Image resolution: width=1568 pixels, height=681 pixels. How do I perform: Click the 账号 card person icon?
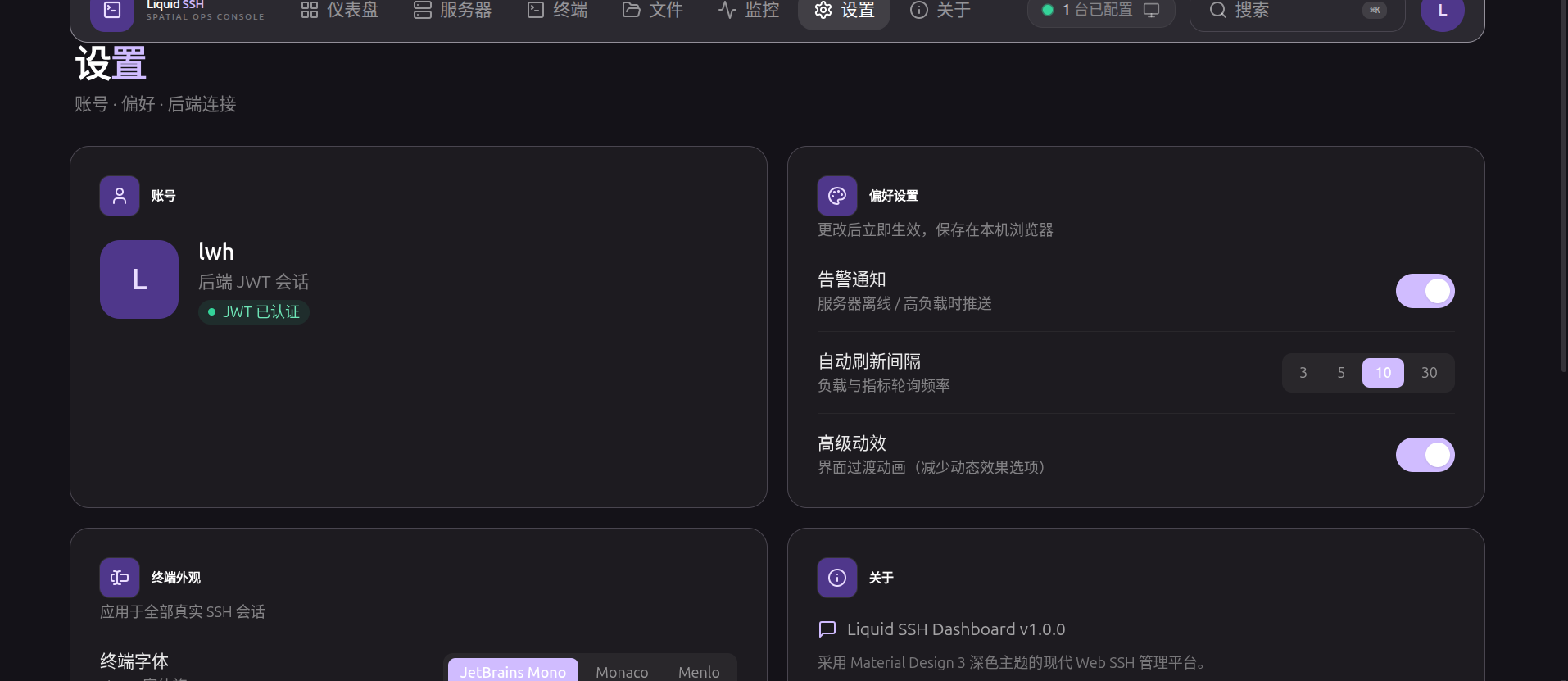pos(120,196)
